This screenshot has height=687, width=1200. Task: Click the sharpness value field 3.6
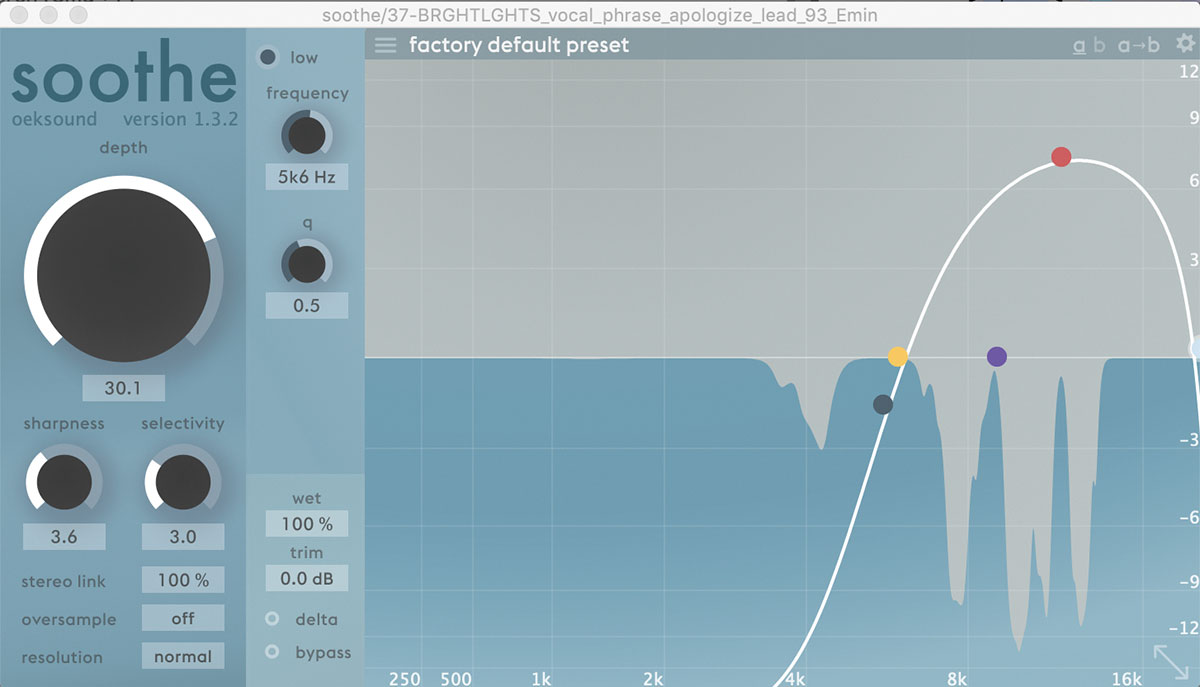click(64, 536)
